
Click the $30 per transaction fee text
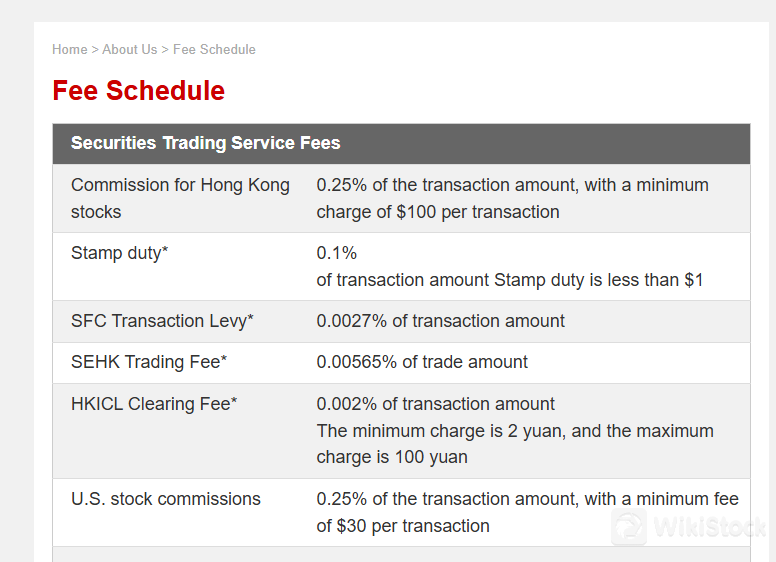pos(403,526)
